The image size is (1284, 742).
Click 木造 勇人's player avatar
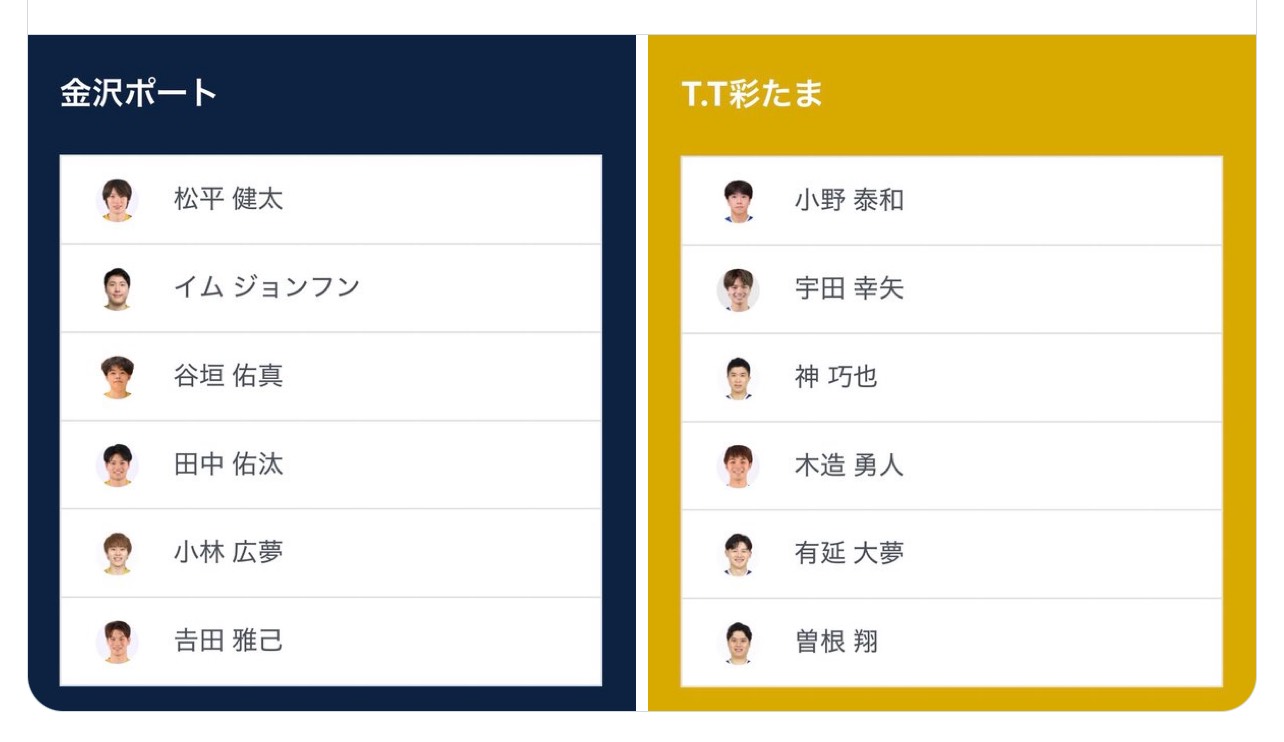(738, 466)
